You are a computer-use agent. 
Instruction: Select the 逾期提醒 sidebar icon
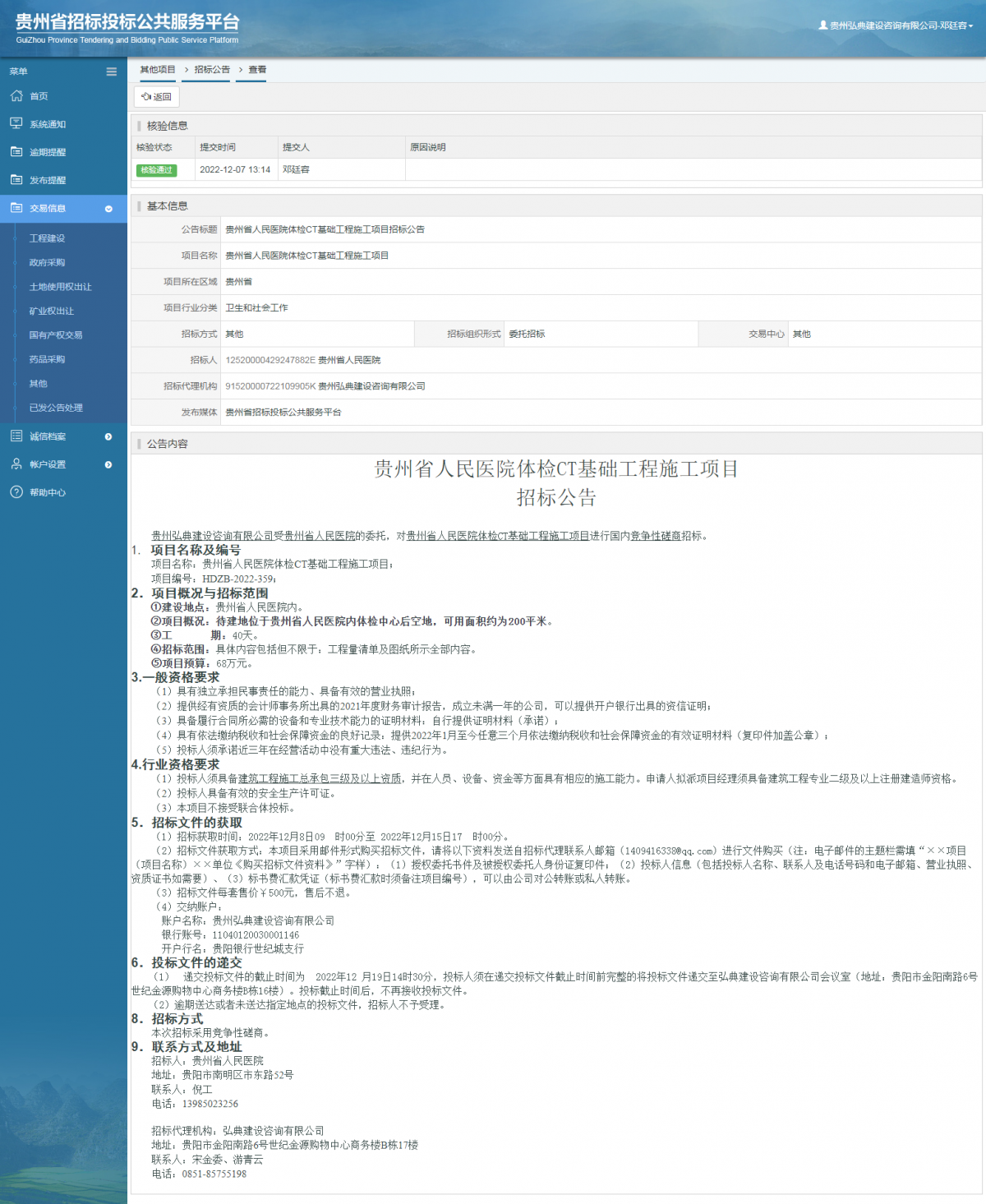point(16,152)
